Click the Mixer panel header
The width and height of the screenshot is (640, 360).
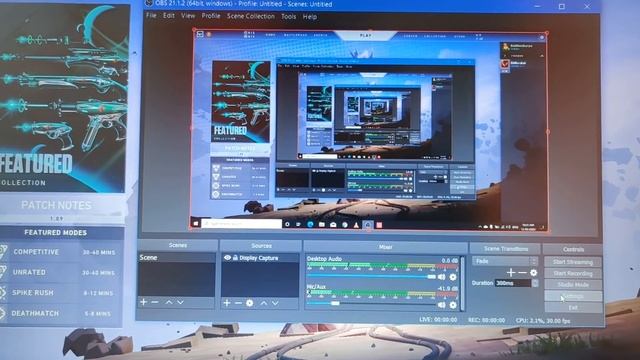385,247
